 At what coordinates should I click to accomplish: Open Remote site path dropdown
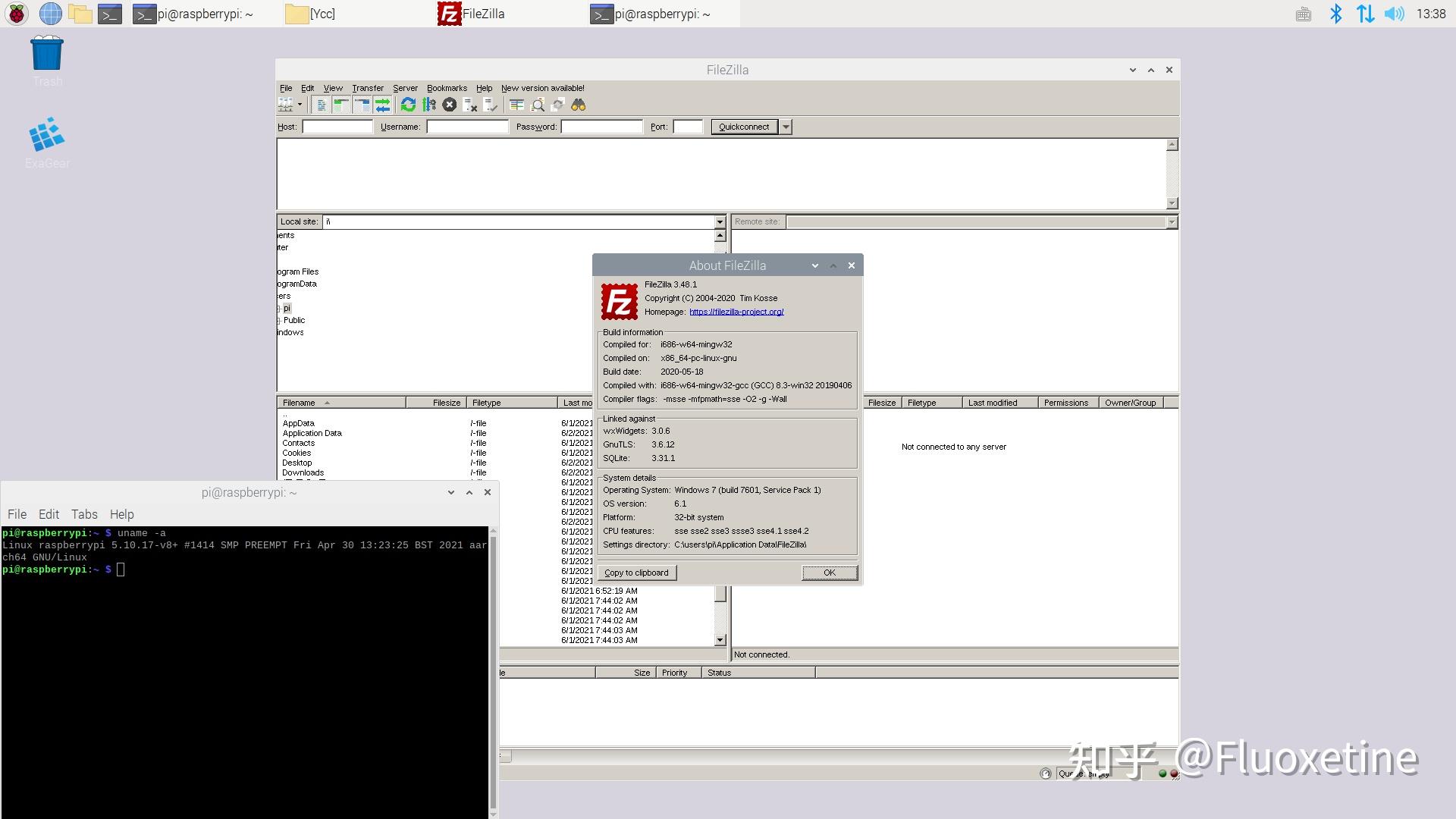coord(1172,221)
